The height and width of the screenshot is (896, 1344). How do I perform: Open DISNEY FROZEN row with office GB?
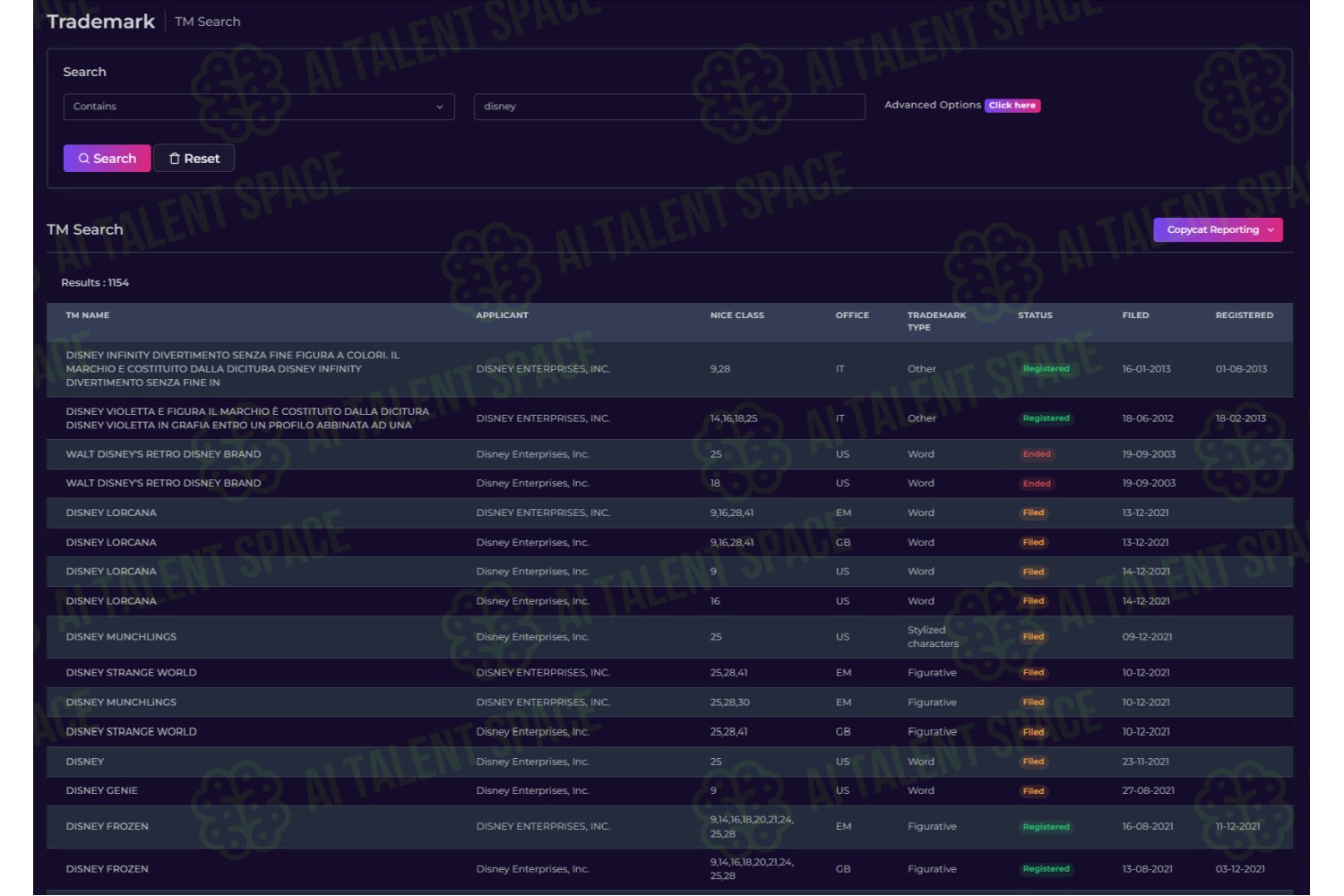[x=669, y=869]
